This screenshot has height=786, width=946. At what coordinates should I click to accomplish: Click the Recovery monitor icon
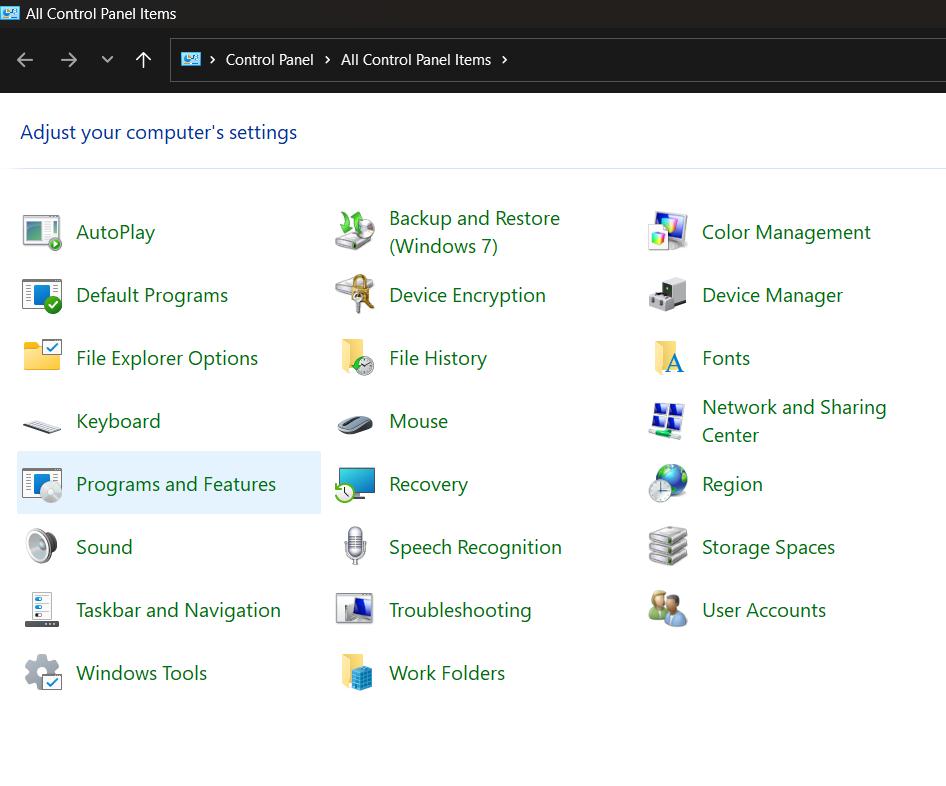coord(355,484)
